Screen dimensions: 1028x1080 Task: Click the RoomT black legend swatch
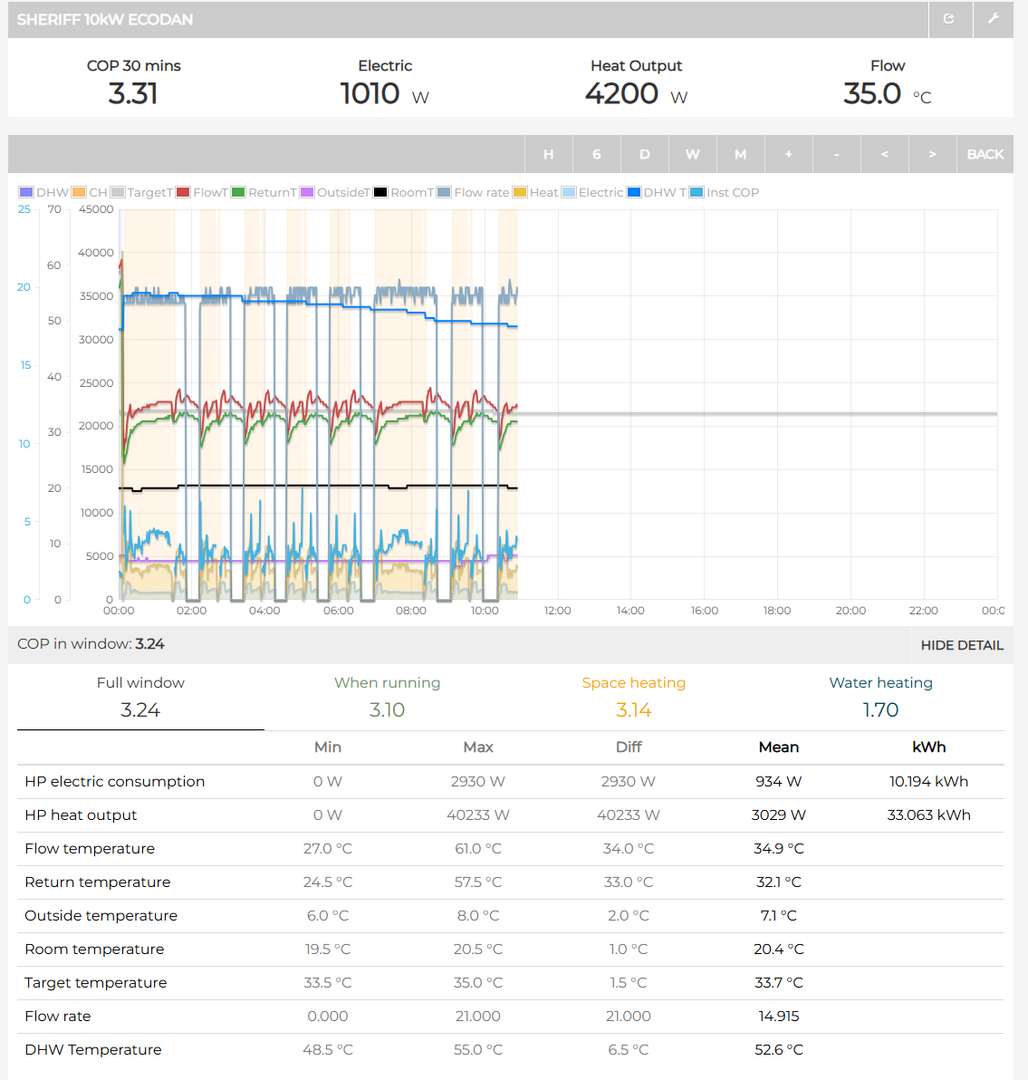381,192
